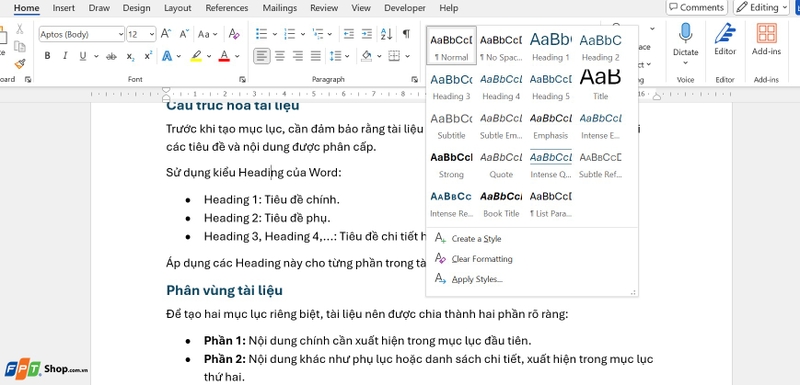Align text left
This screenshot has width=800, height=385.
coord(262,56)
